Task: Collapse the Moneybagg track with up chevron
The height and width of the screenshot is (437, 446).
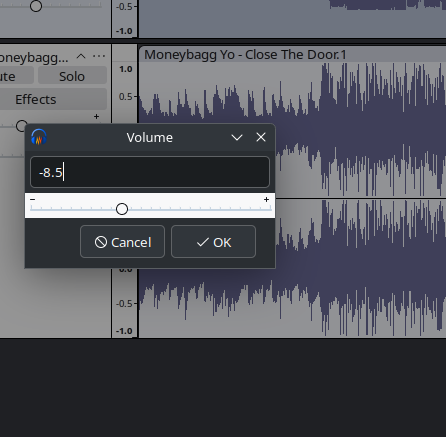Action: click(81, 56)
